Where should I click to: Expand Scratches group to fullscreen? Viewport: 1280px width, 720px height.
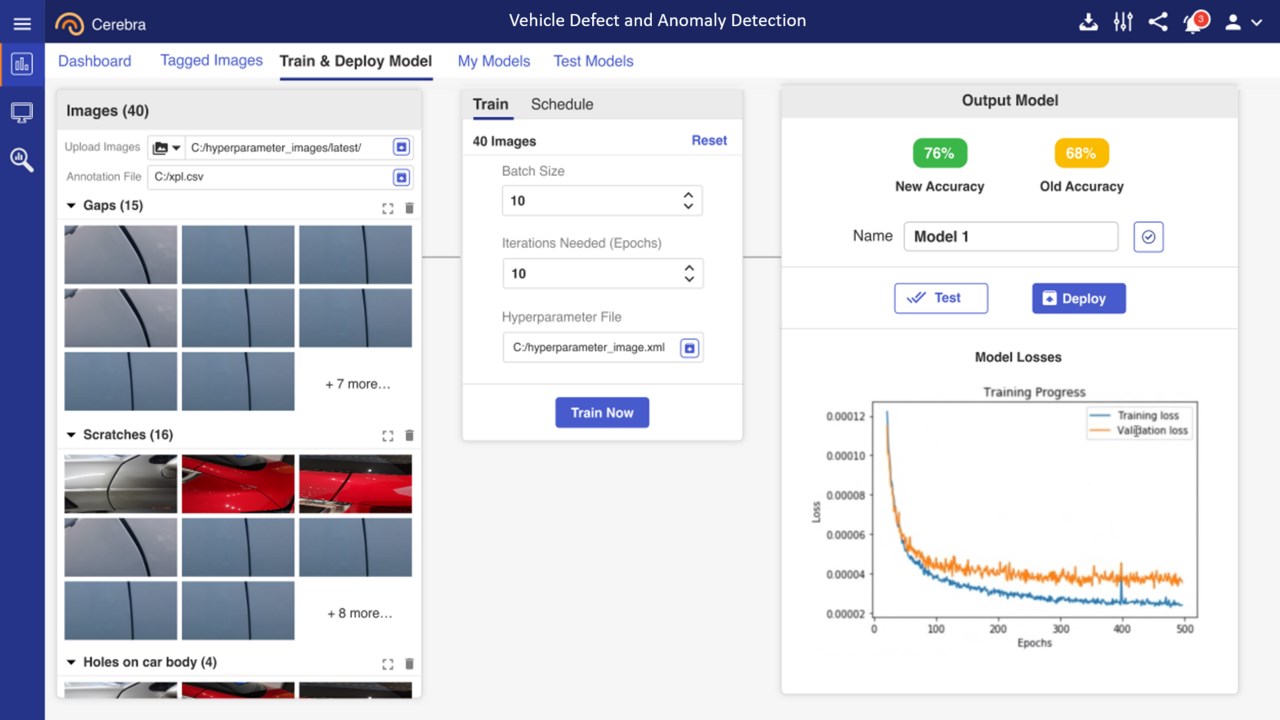[x=388, y=436]
